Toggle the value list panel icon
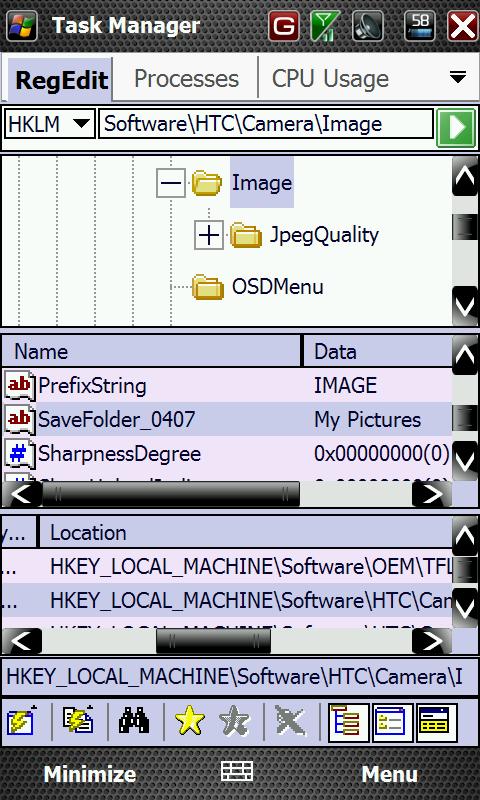The height and width of the screenshot is (800, 480). (392, 722)
